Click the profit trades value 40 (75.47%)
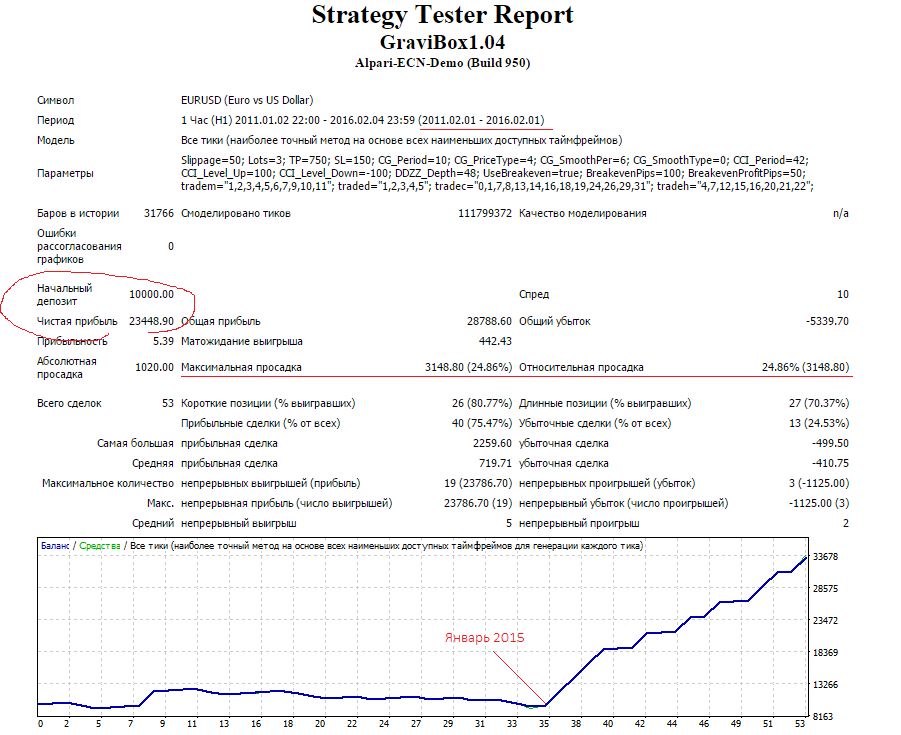 (482, 424)
